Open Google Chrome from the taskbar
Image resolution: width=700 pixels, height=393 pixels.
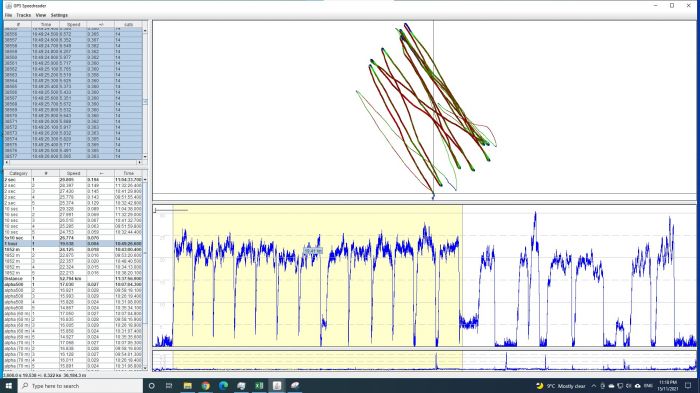click(205, 385)
